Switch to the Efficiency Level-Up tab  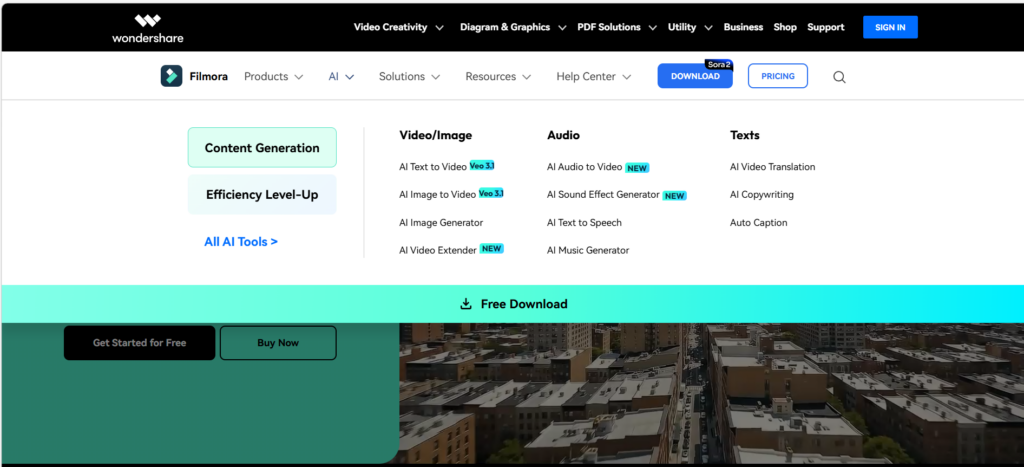click(262, 195)
